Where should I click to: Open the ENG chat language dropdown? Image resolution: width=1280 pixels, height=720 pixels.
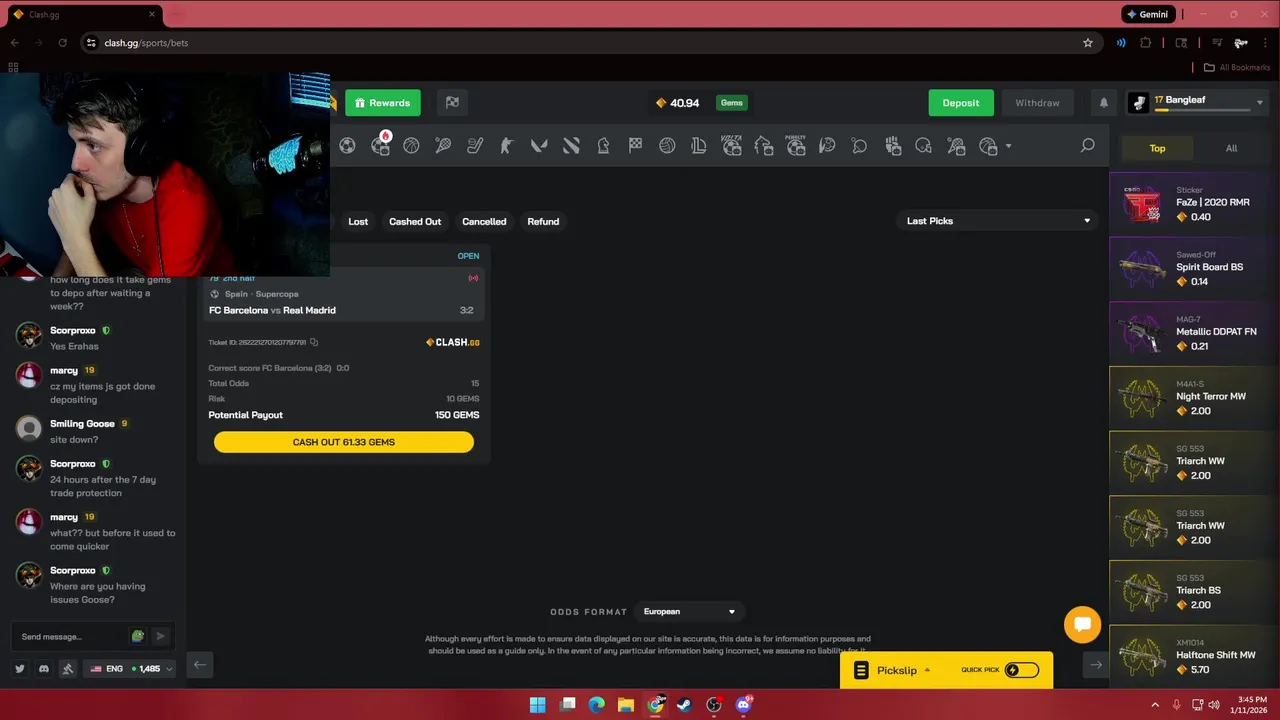131,668
